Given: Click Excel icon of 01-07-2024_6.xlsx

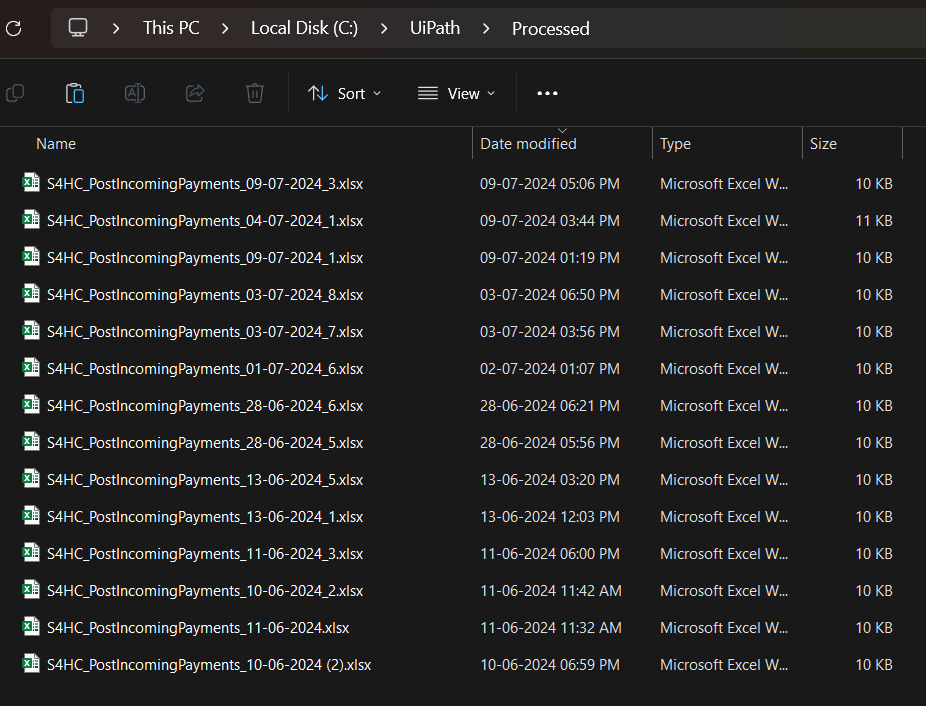Looking at the screenshot, I should 31,367.
